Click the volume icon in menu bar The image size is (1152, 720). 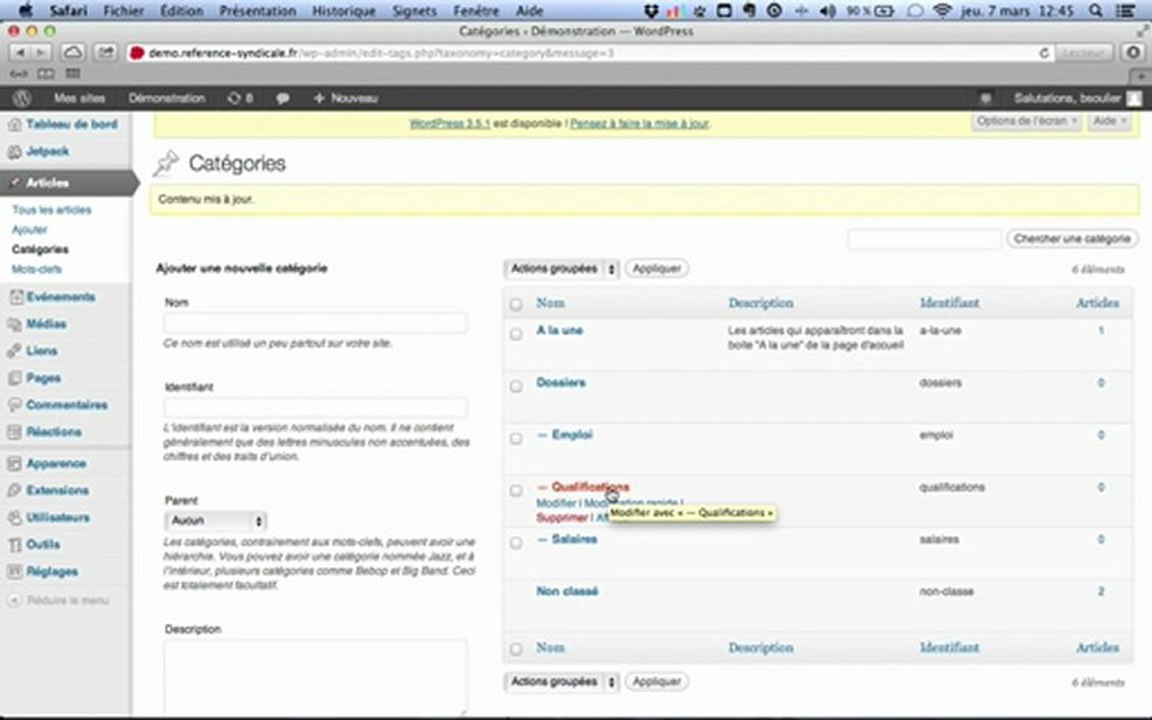[827, 11]
